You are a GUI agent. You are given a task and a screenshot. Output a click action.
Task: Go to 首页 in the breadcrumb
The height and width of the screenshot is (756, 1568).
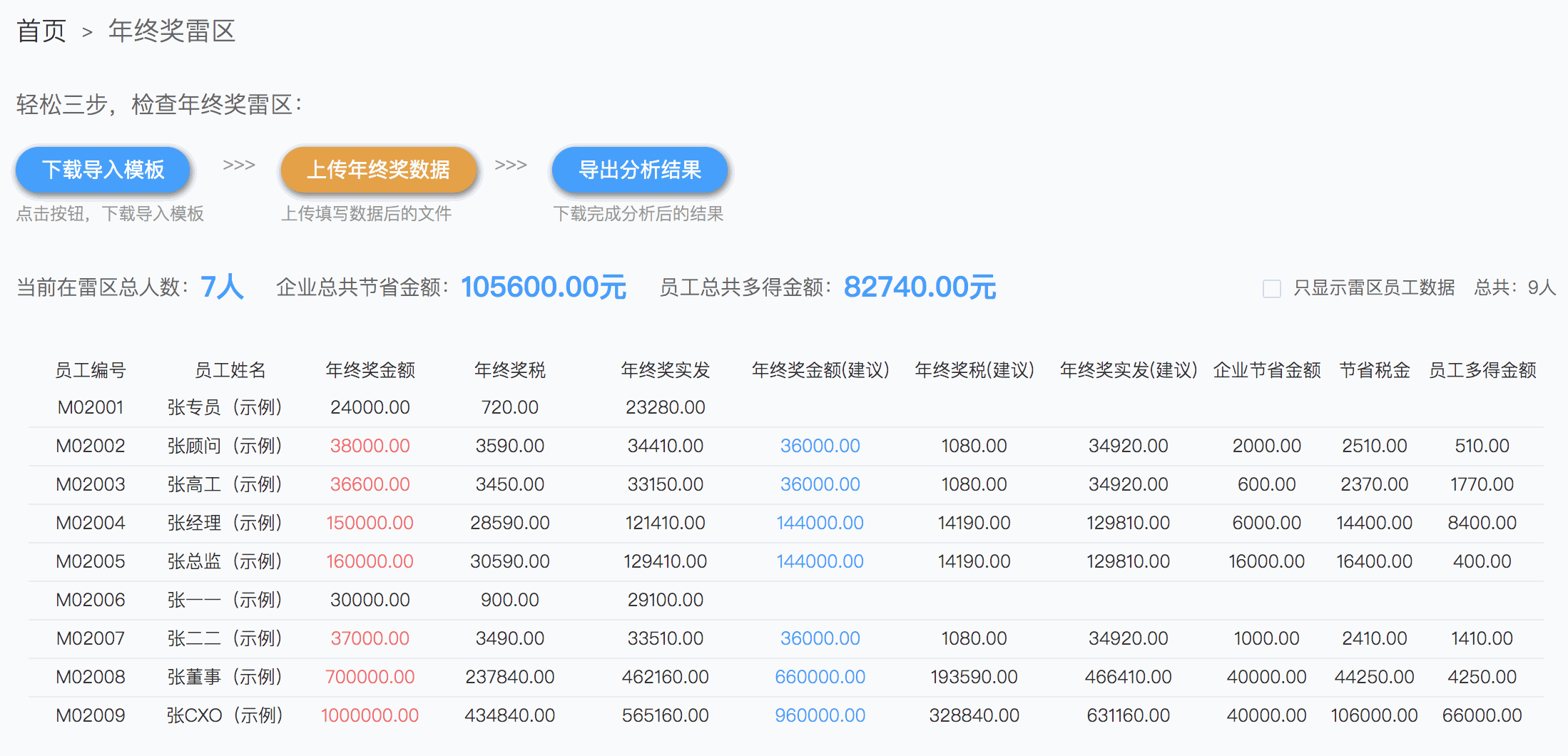pos(41,31)
